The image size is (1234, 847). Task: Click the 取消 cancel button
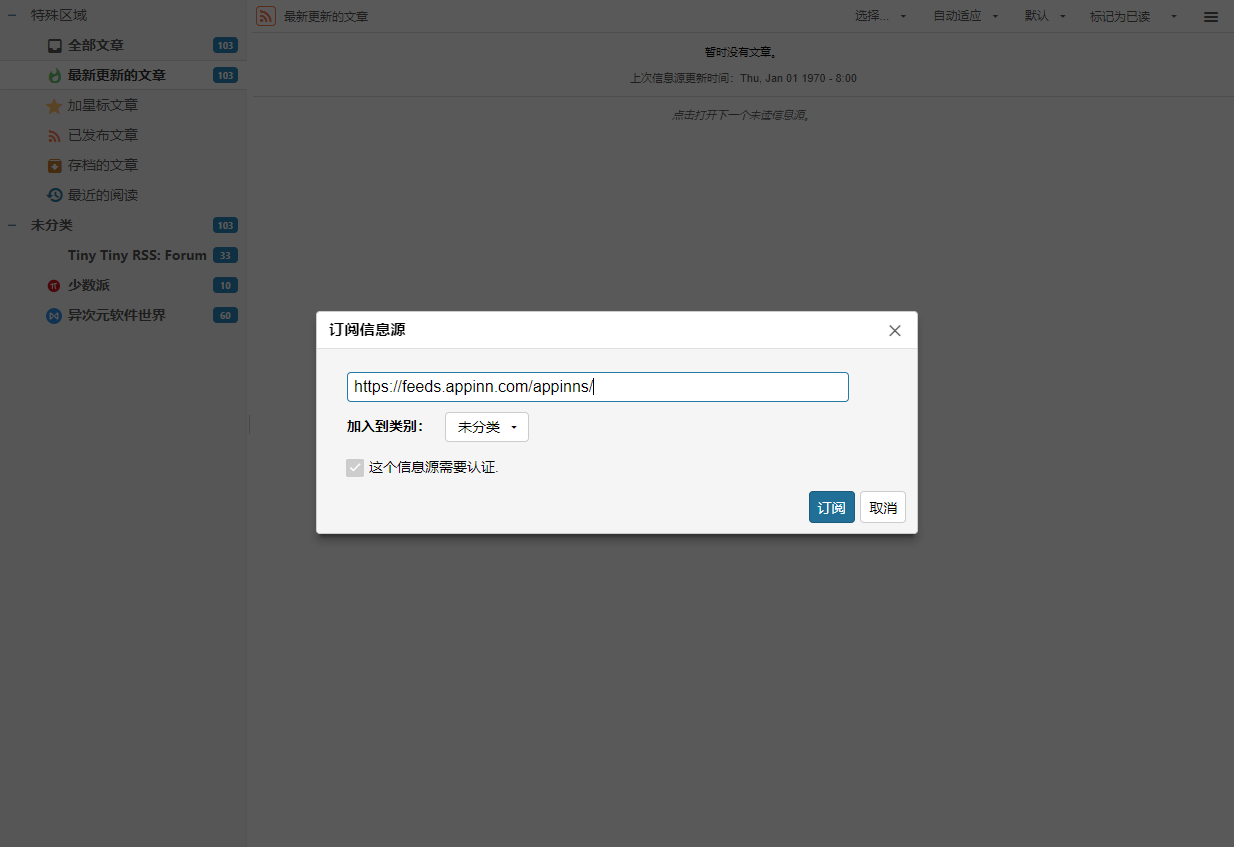883,507
